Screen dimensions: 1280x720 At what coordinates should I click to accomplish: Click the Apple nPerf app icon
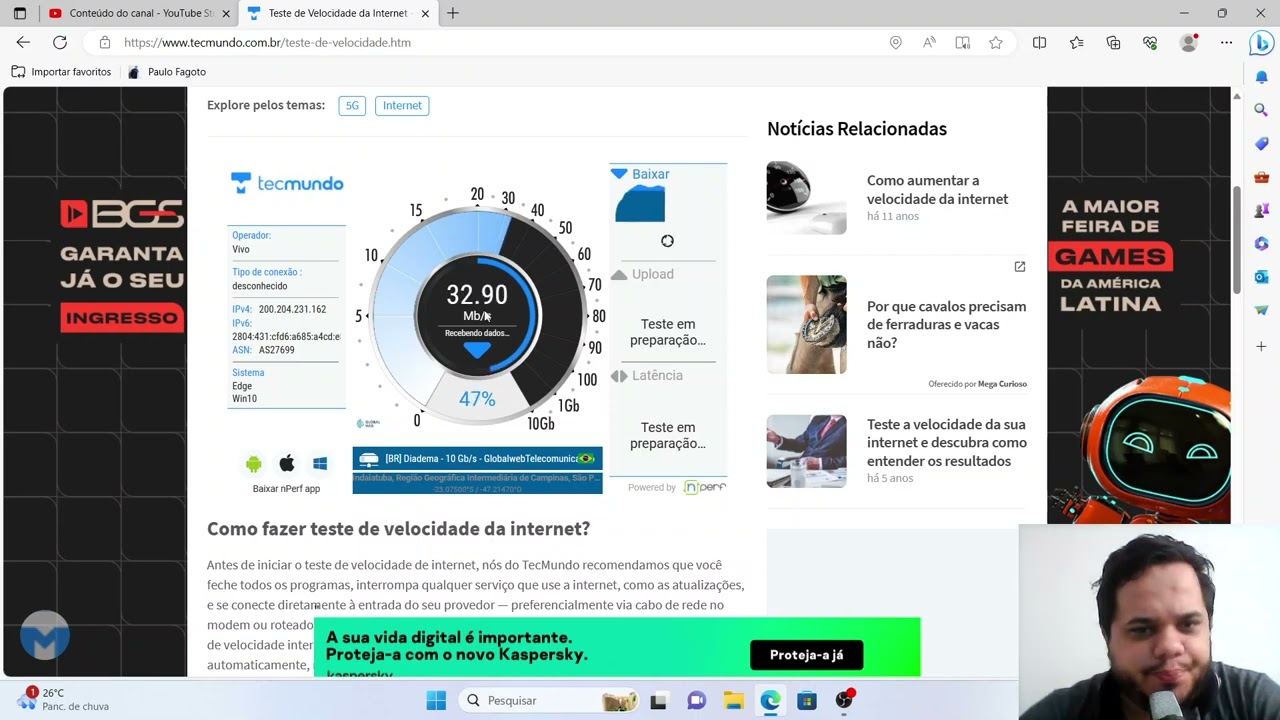287,464
